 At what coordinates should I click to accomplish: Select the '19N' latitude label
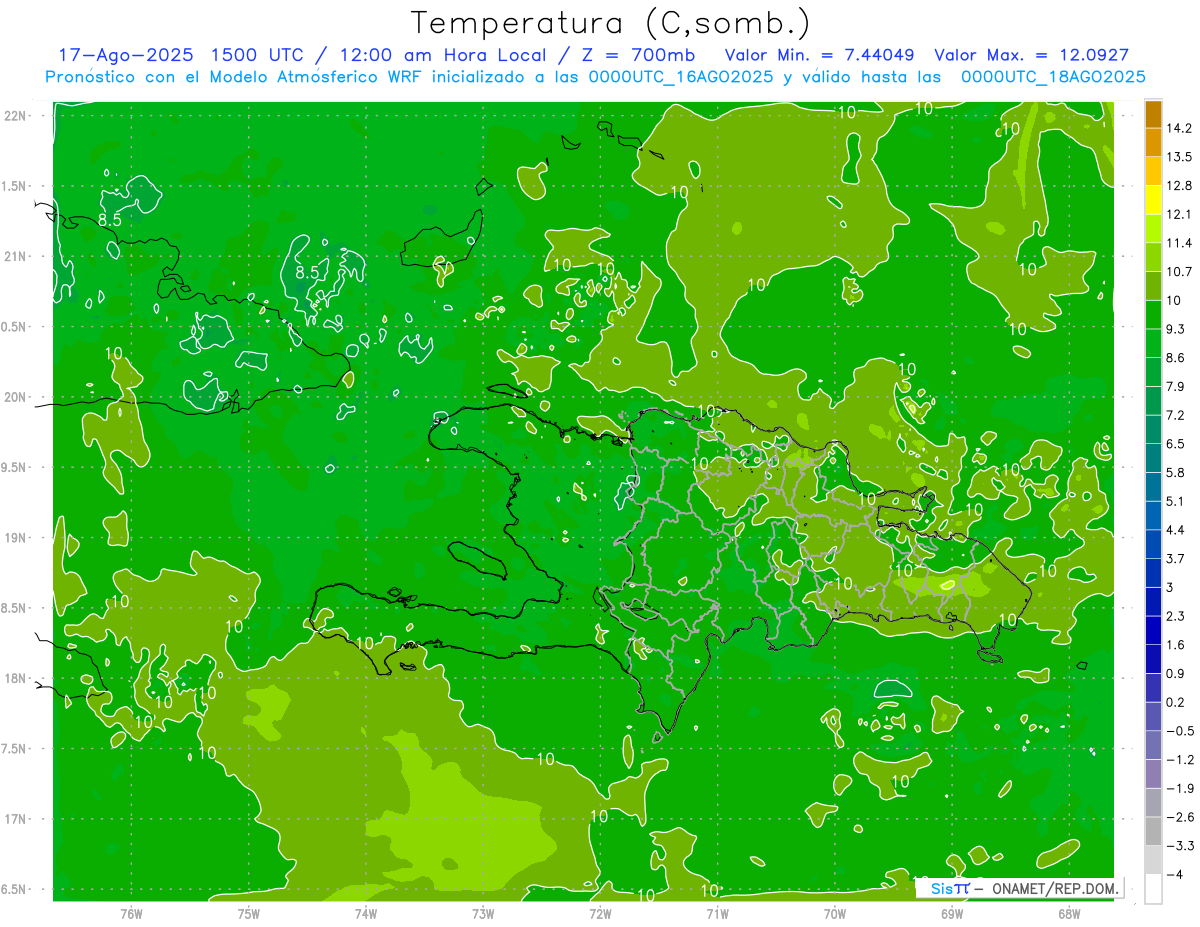tap(16, 537)
